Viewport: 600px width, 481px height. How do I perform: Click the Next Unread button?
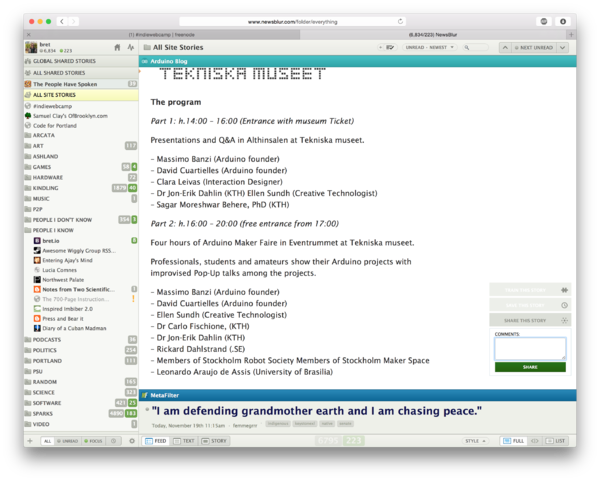[534, 47]
